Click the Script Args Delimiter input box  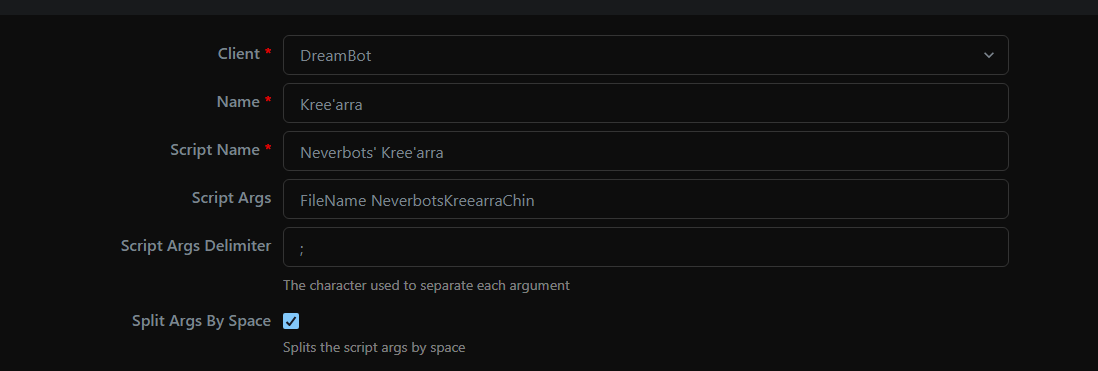pos(645,246)
